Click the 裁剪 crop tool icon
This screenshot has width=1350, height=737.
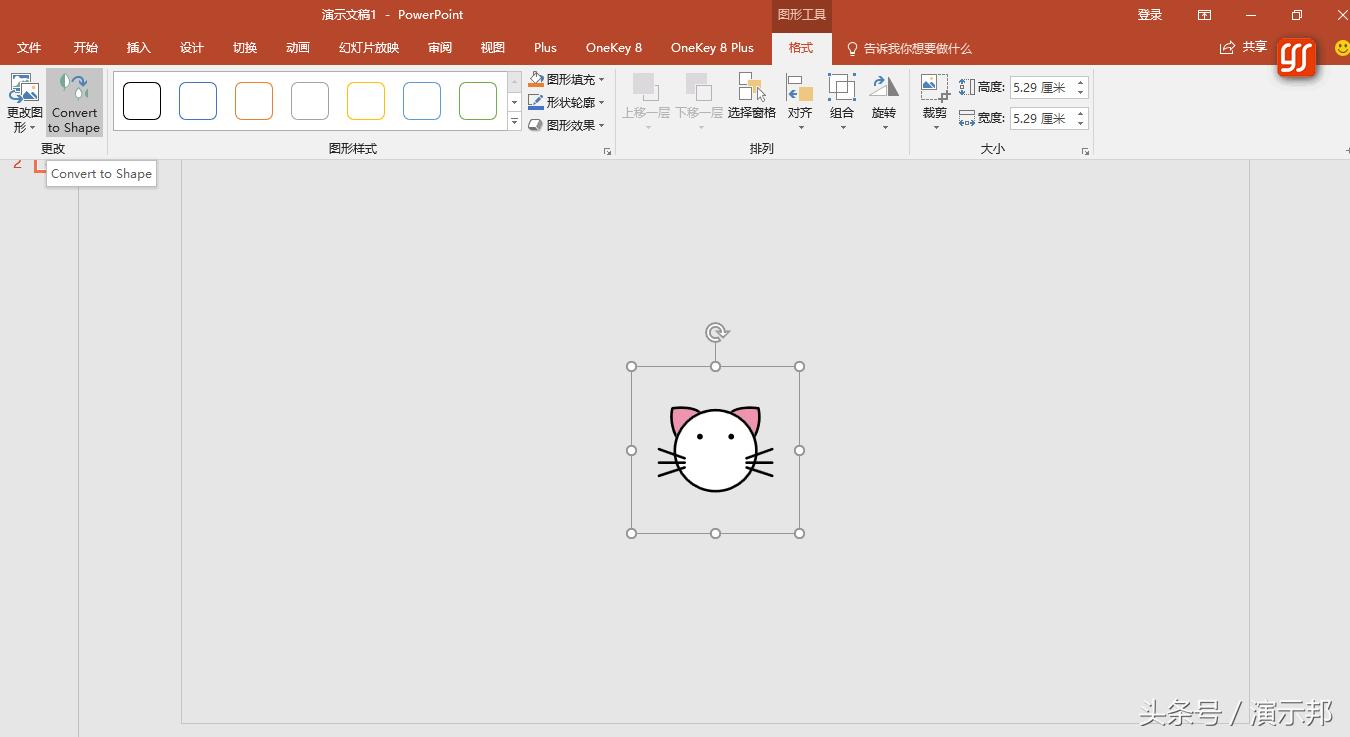click(934, 88)
